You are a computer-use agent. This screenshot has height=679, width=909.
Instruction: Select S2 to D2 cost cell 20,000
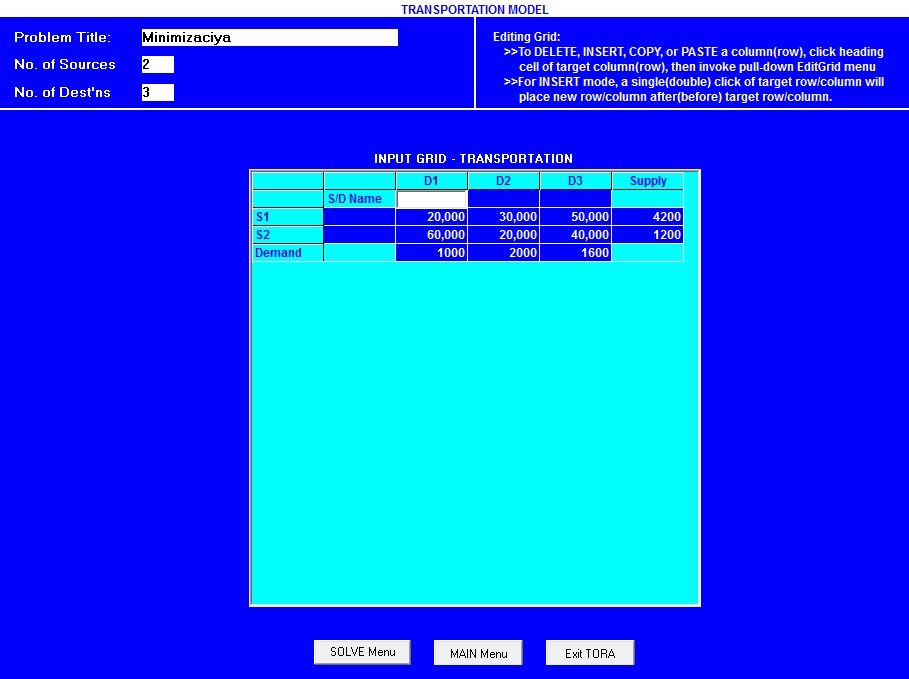[x=503, y=235]
